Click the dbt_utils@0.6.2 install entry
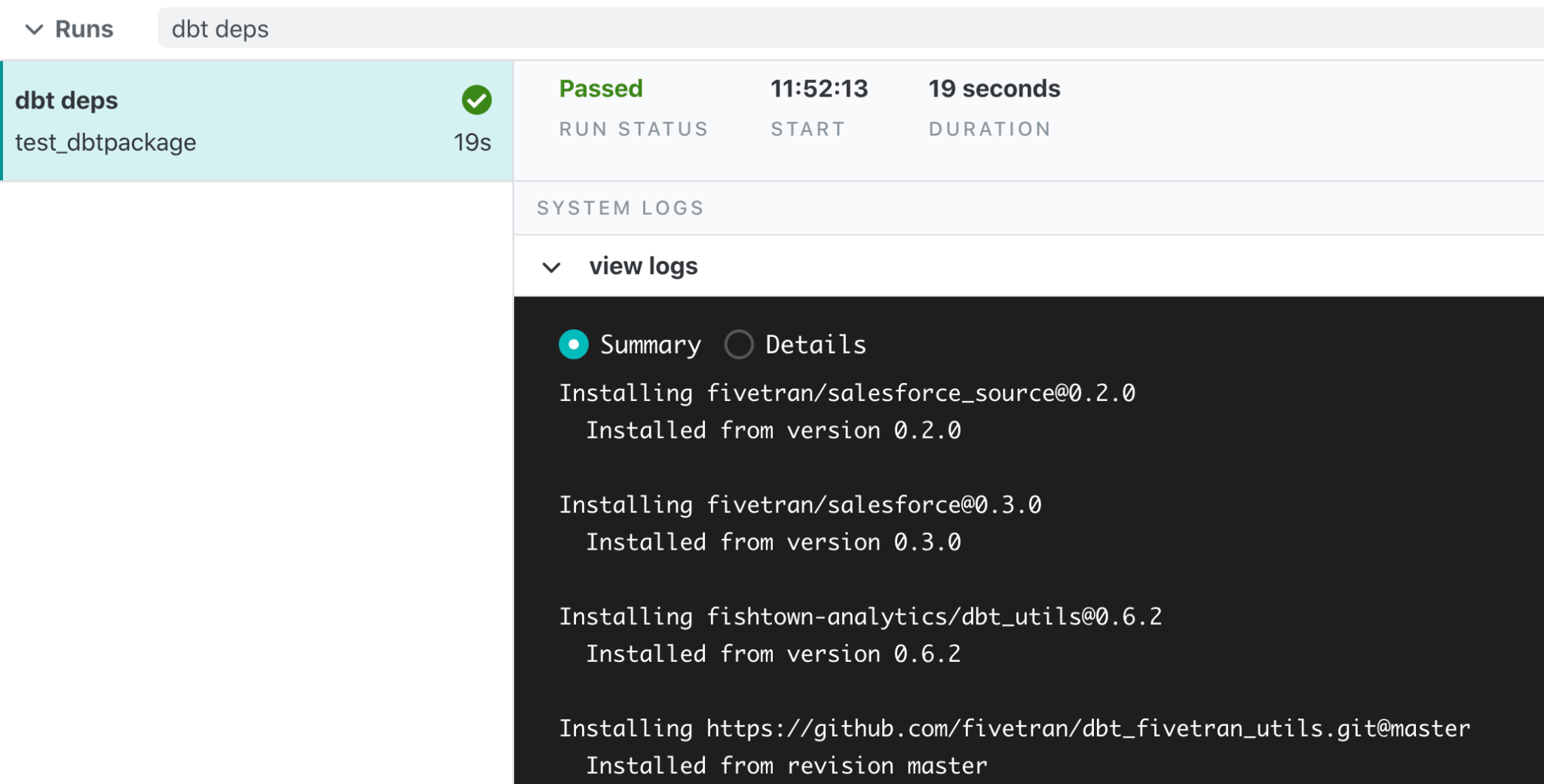Viewport: 1544px width, 784px height. tap(860, 616)
